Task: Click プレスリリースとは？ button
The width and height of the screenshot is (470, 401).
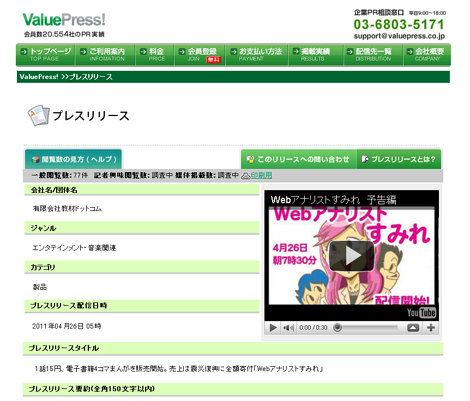Action: click(x=399, y=159)
